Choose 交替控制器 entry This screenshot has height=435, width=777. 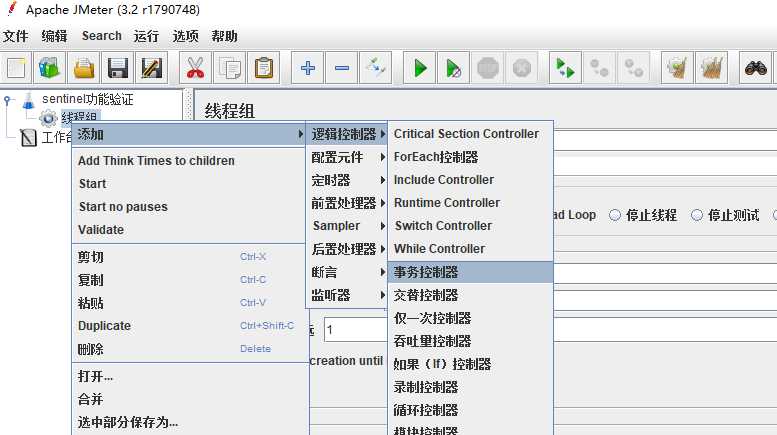click(470, 295)
